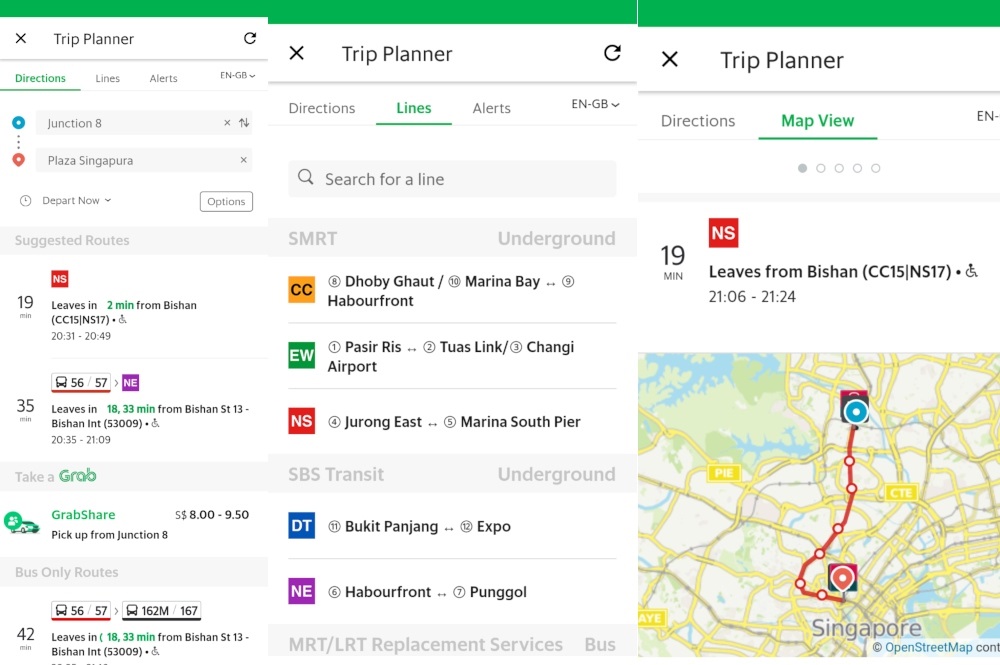1000x665 pixels.
Task: Select the orange CC line badge
Action: click(302, 290)
